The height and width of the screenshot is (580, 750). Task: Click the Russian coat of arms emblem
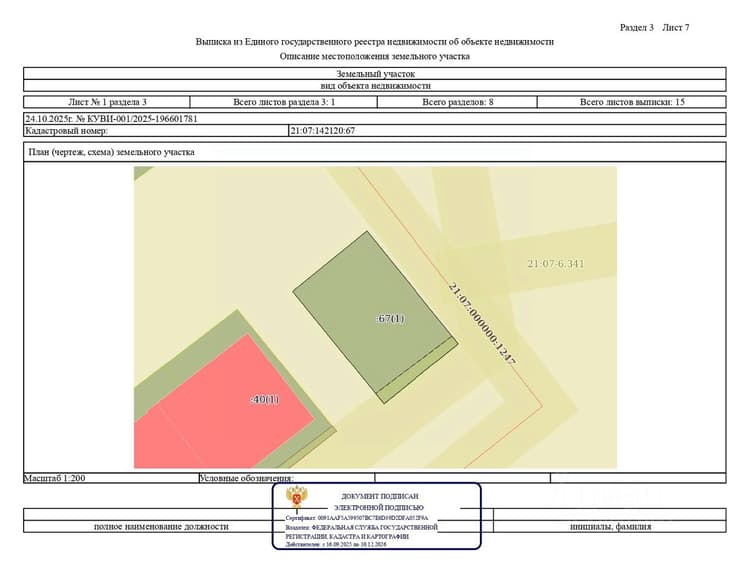coord(297,498)
